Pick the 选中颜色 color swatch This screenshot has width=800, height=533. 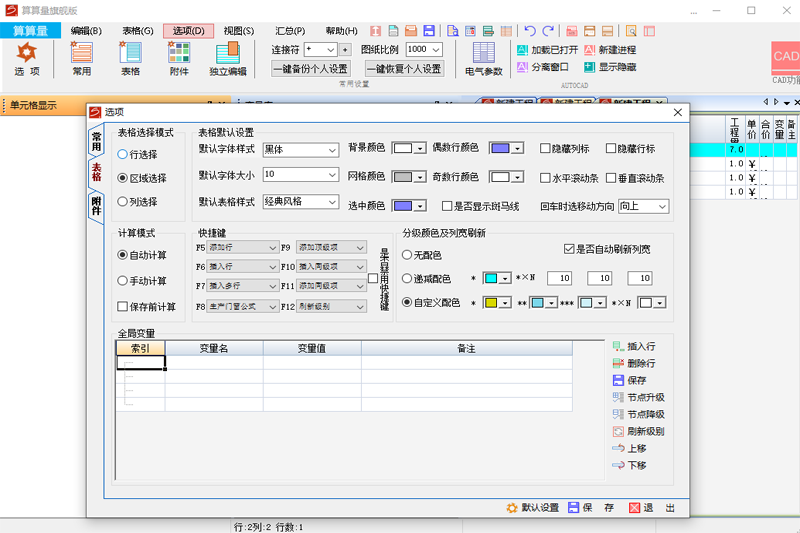click(x=403, y=206)
